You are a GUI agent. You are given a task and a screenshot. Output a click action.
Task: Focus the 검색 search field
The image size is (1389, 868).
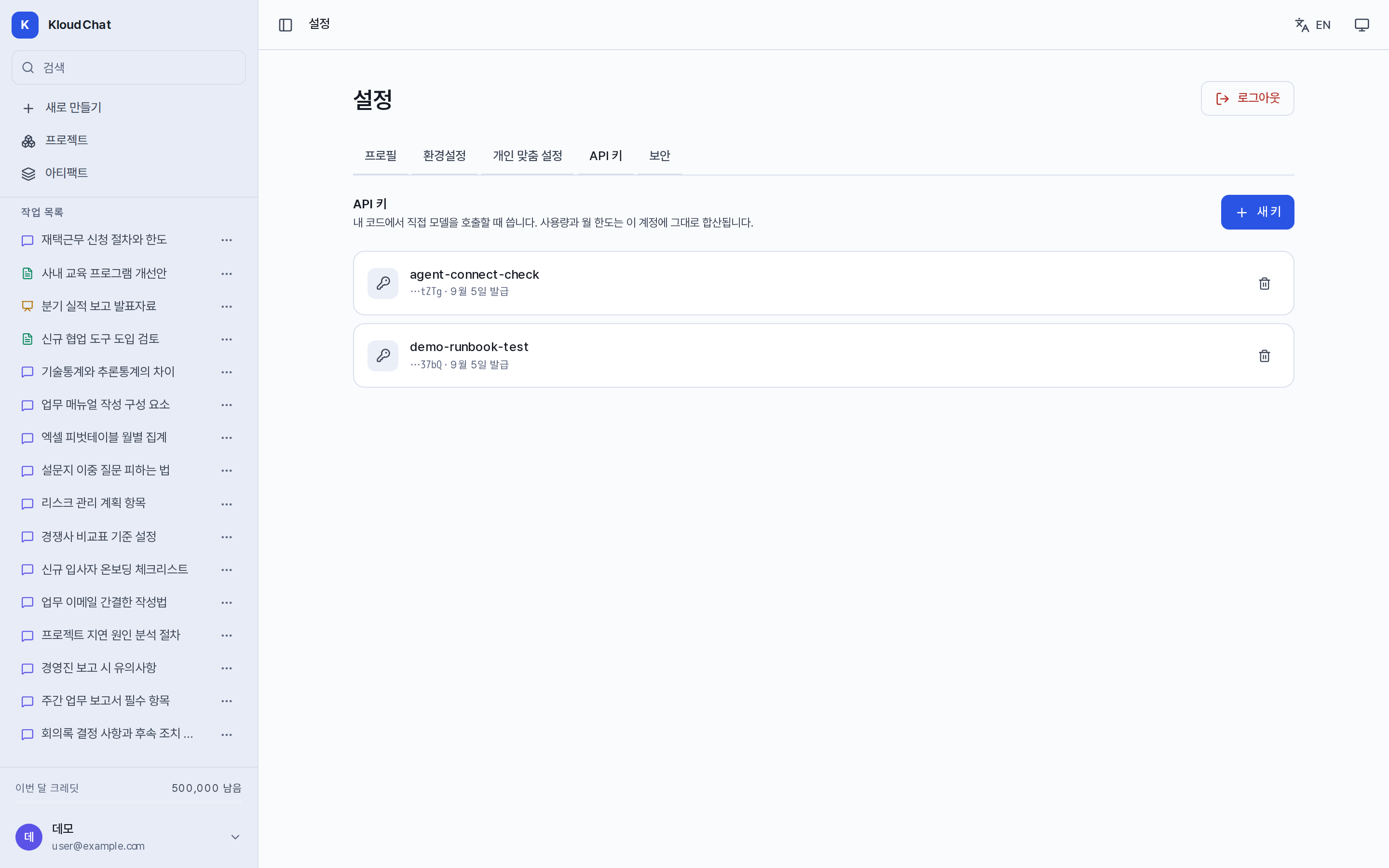129,68
